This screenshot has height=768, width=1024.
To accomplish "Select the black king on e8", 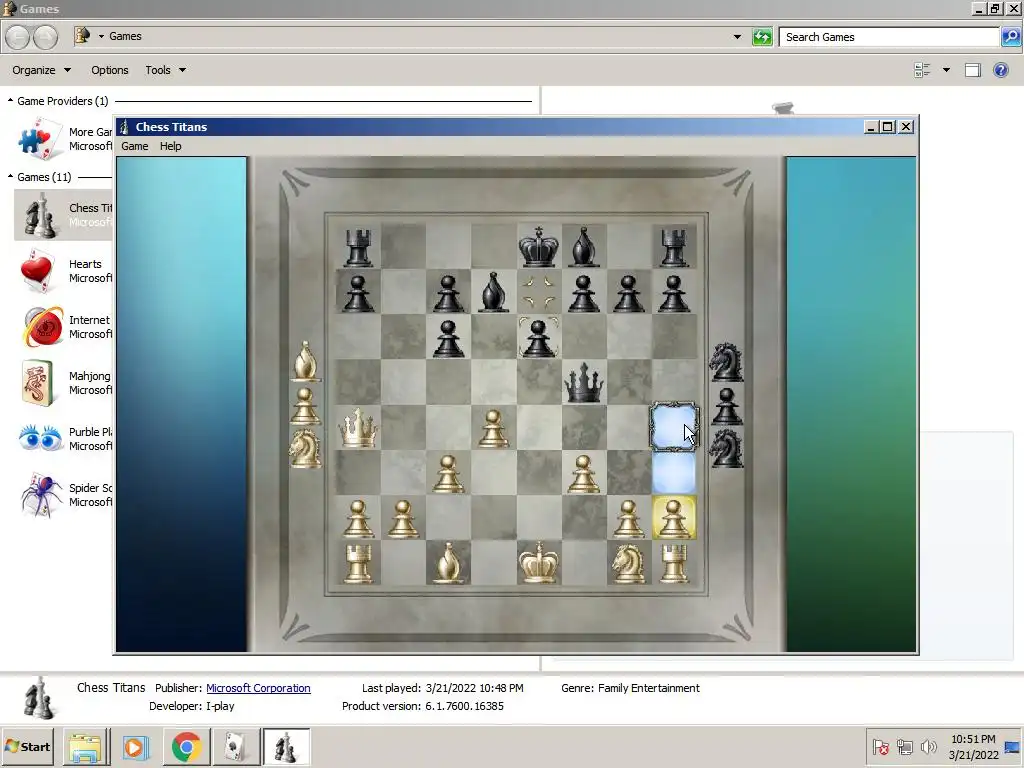I will (538, 247).
